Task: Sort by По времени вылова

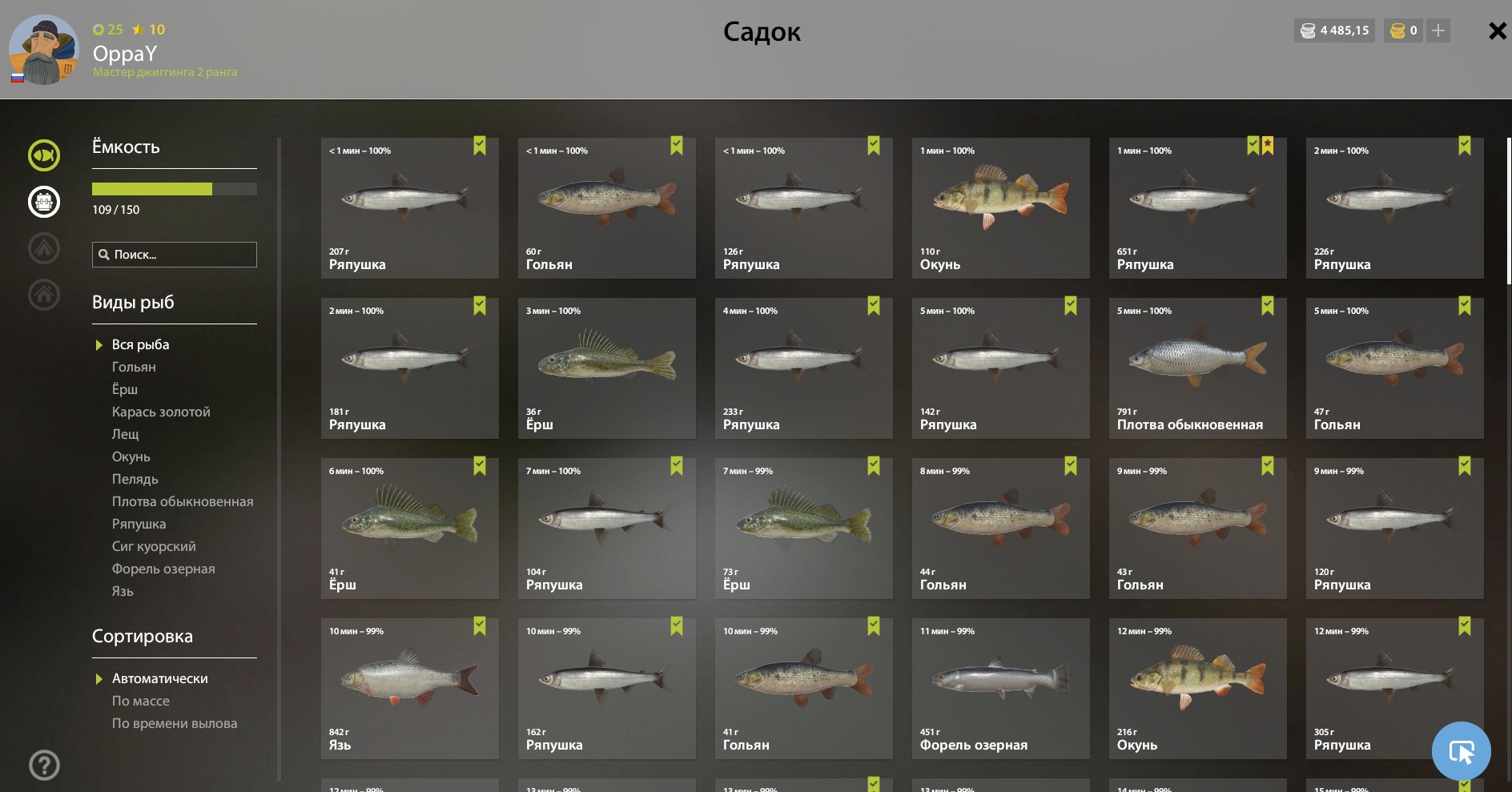Action: [175, 723]
